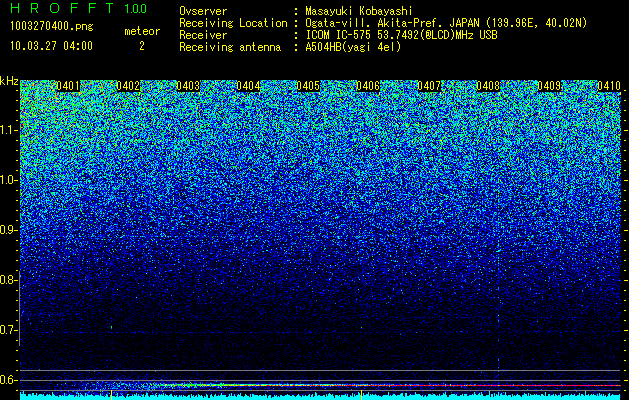Click the 0.8 frequency axis label
The height and width of the screenshot is (400, 629).
pyautogui.click(x=8, y=280)
